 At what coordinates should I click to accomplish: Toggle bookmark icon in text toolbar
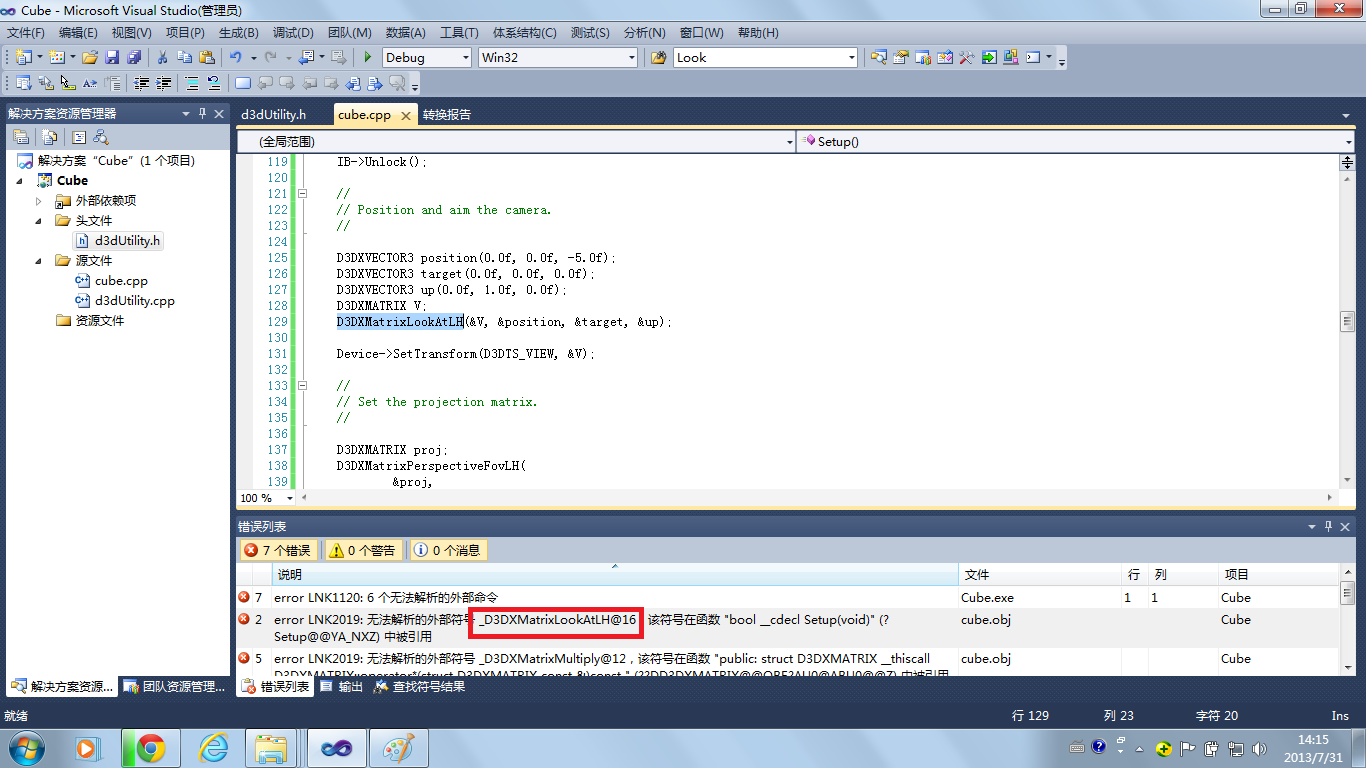tap(243, 83)
